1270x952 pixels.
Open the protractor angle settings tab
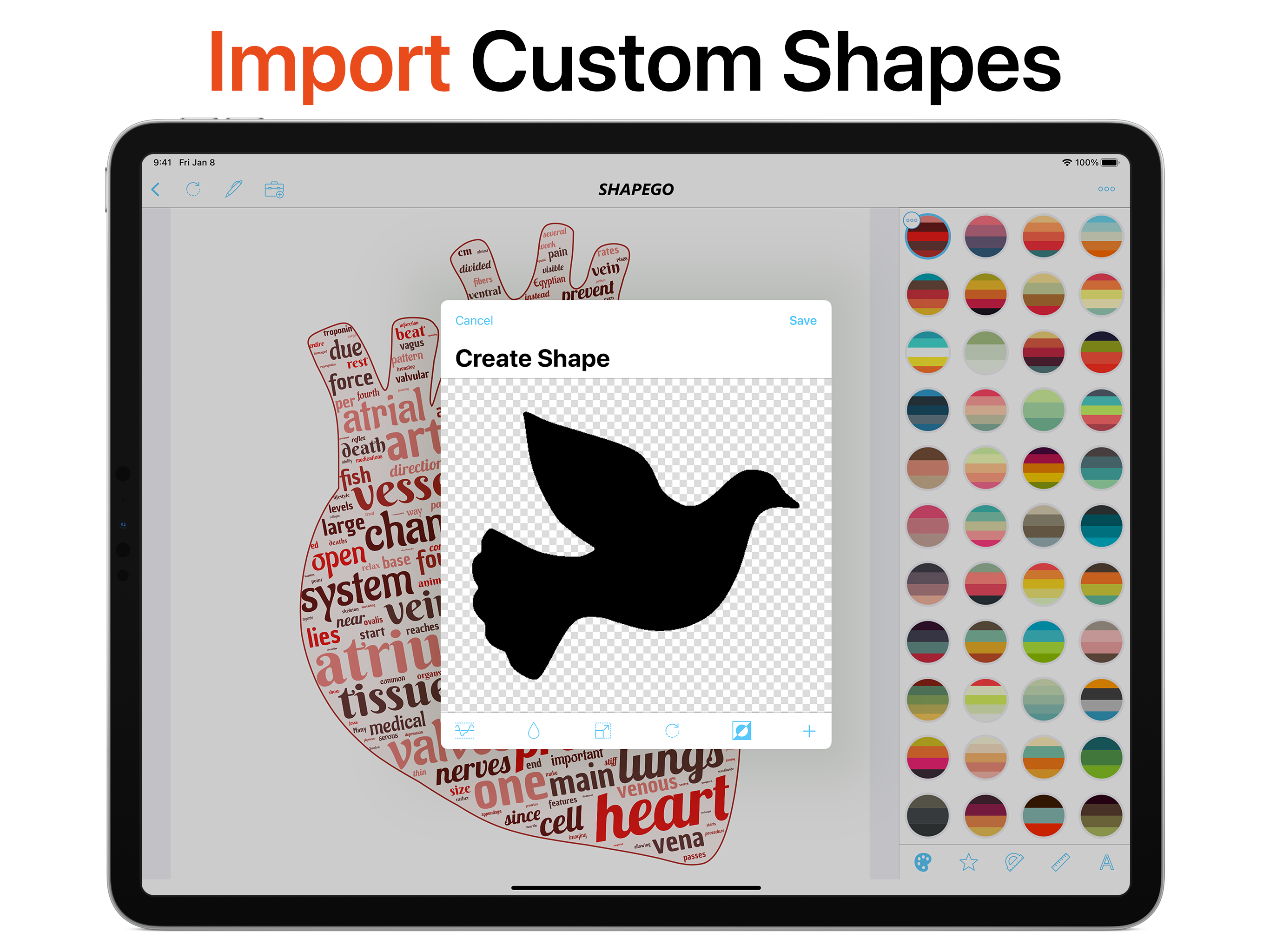pos(1014,862)
